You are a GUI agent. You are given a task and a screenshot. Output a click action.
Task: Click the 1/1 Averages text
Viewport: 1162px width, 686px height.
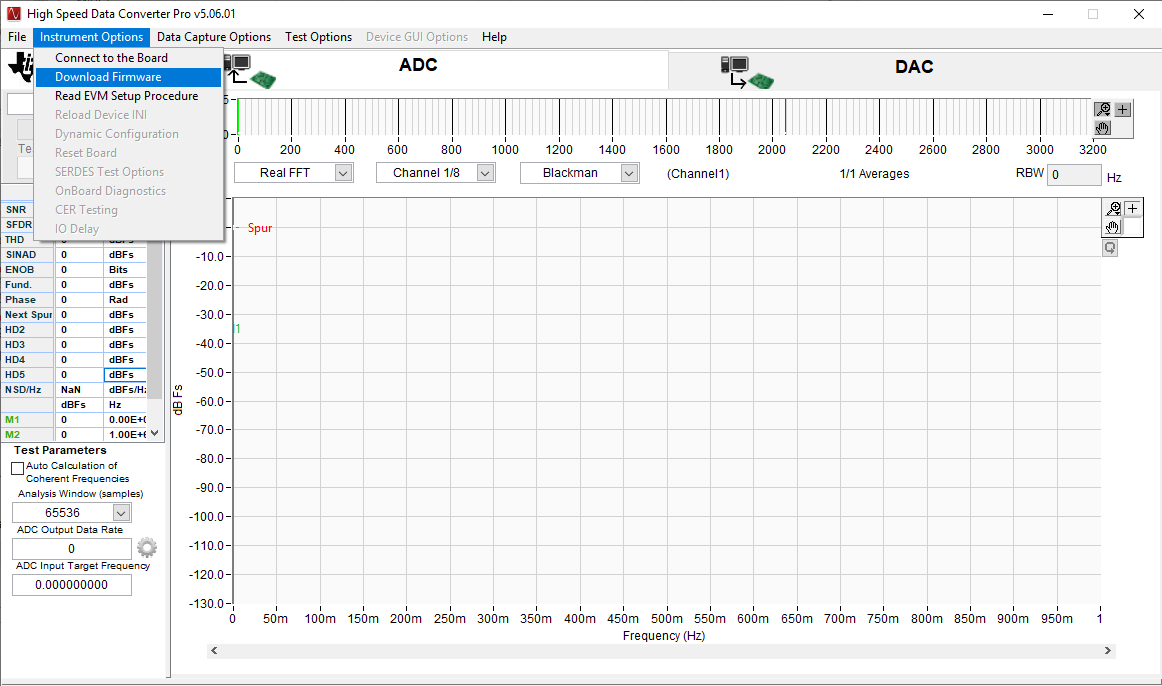(x=874, y=174)
